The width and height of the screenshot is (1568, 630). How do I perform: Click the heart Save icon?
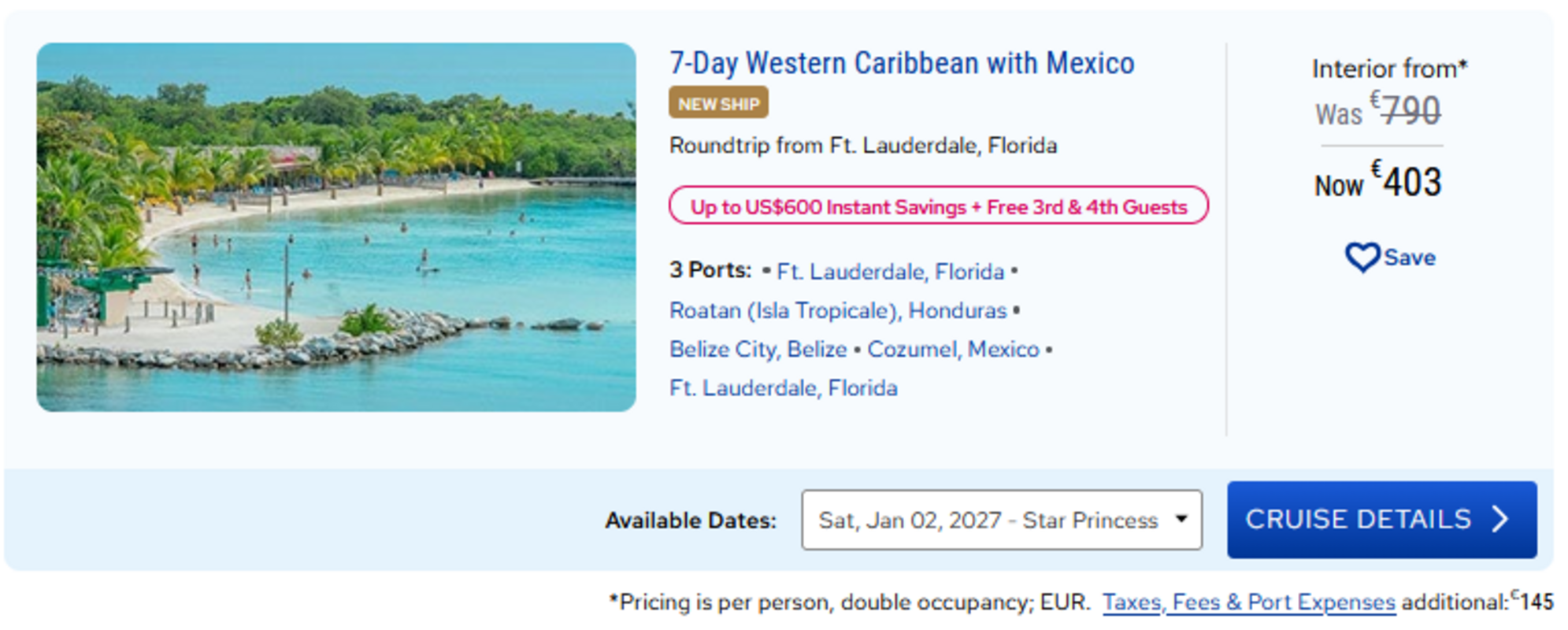1362,258
